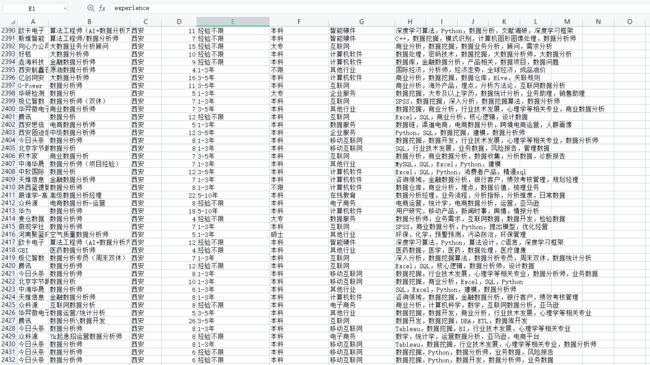Click the select-all corner triangle of the sheet
This screenshot has width=650, height=365.
point(13,22)
